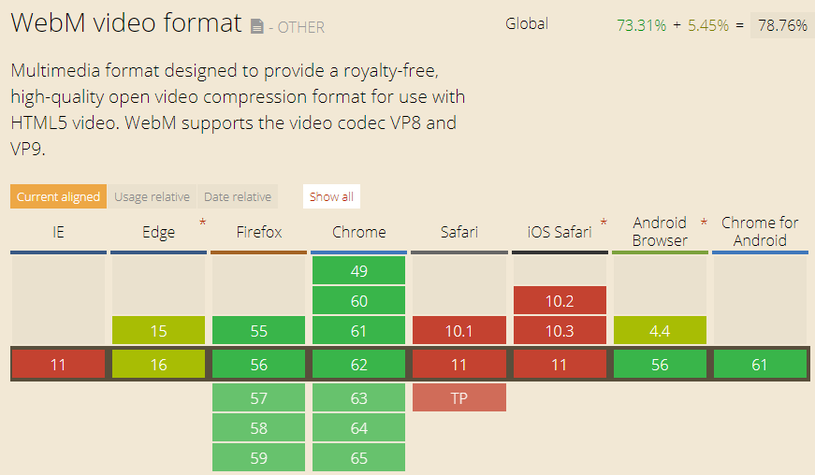
Task: Click the "OTHER" status label
Action: pyautogui.click(x=300, y=28)
